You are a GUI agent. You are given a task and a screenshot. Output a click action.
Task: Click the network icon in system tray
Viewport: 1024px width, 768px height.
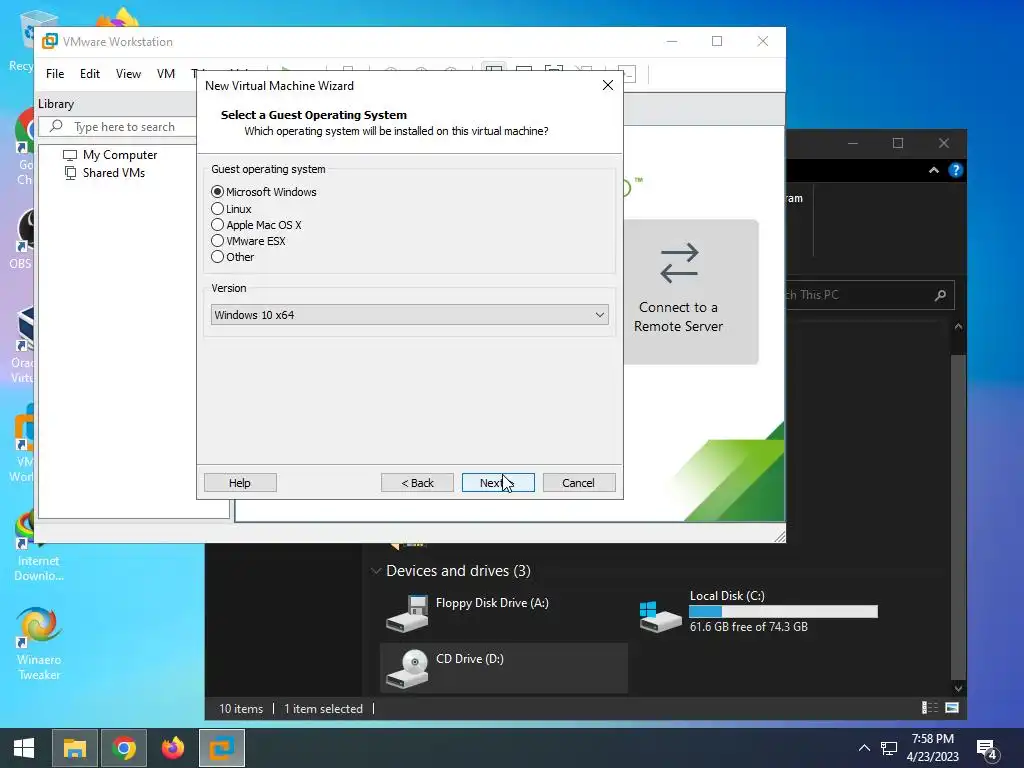[x=889, y=748]
